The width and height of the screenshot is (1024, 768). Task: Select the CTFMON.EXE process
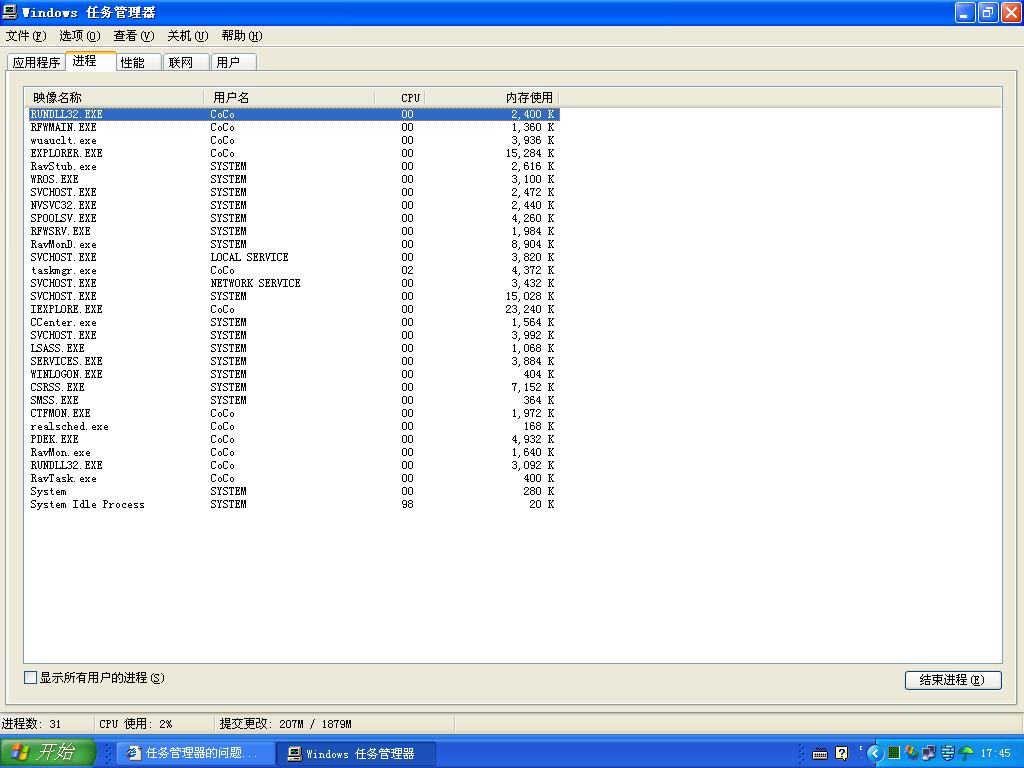click(293, 413)
